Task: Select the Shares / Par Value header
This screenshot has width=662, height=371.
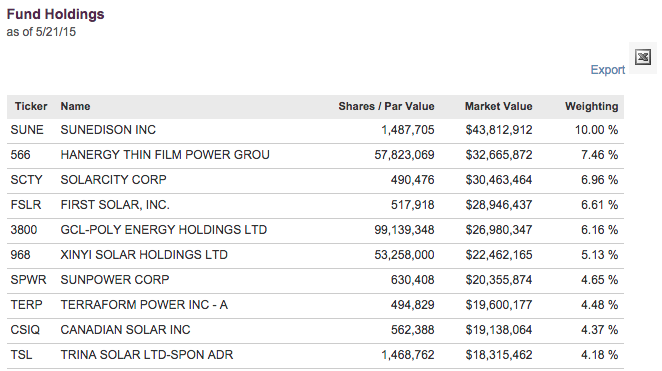Action: coord(386,106)
